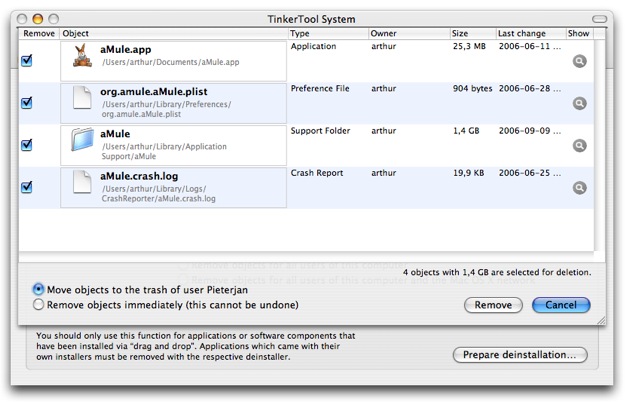The height and width of the screenshot is (402, 630).
Task: Click the aMule support folder icon
Action: [82, 139]
